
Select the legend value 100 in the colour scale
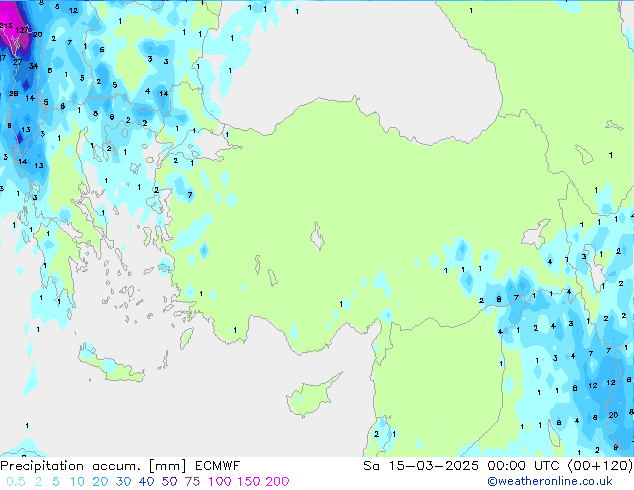(x=220, y=482)
